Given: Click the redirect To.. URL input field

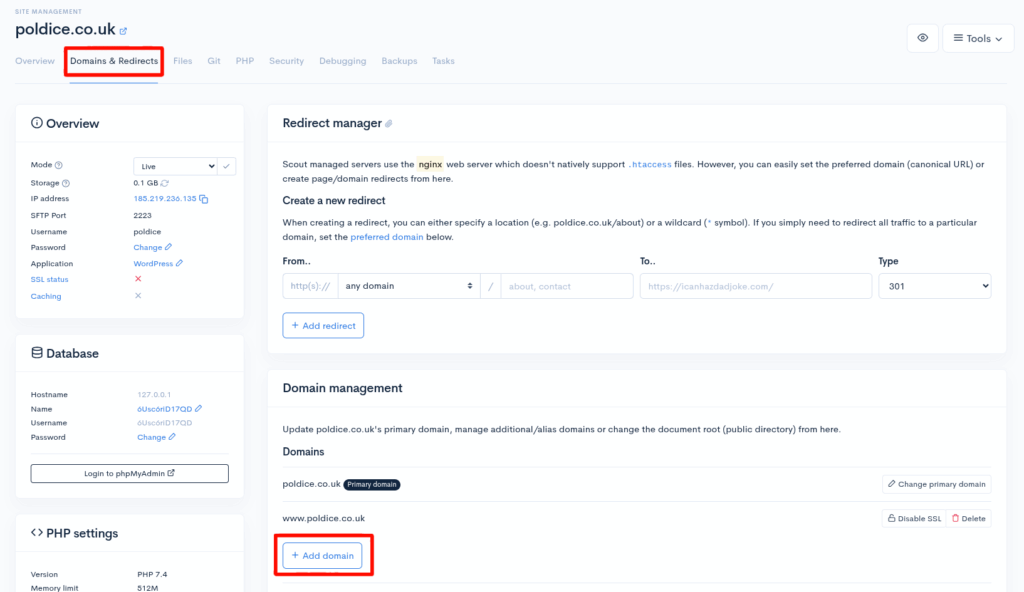Looking at the screenshot, I should 755,286.
